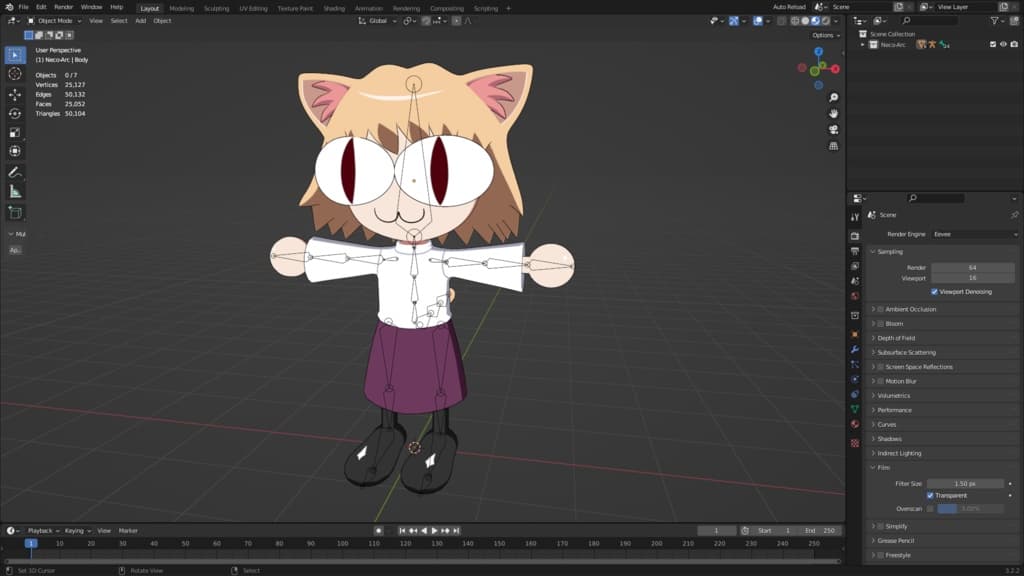Screen dimensions: 1024x576
Task: Expand the Neco-Arc collection tree
Action: [x=864, y=44]
